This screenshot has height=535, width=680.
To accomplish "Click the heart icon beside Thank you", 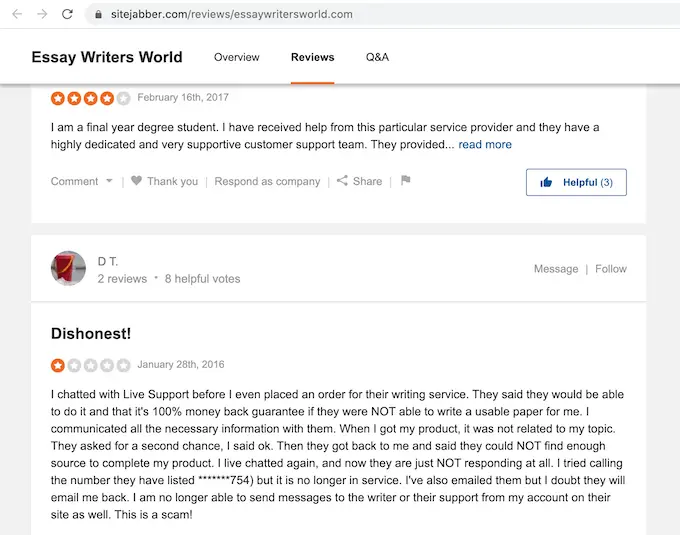I will point(137,181).
